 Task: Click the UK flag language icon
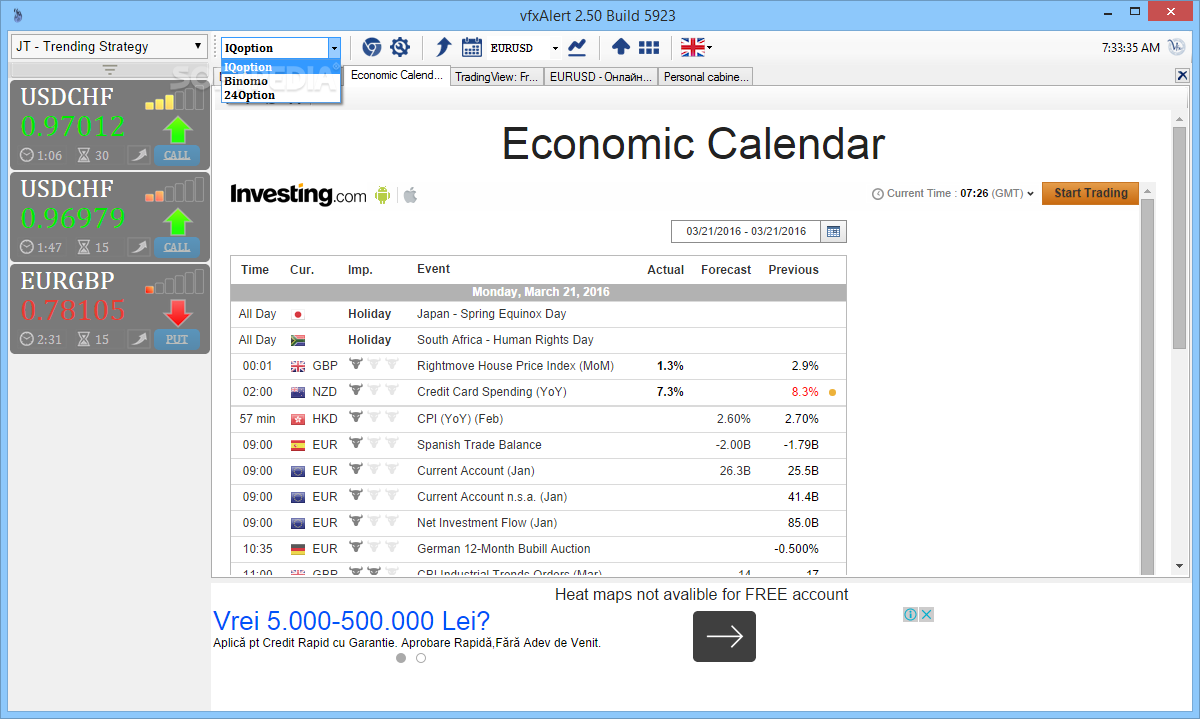692,47
